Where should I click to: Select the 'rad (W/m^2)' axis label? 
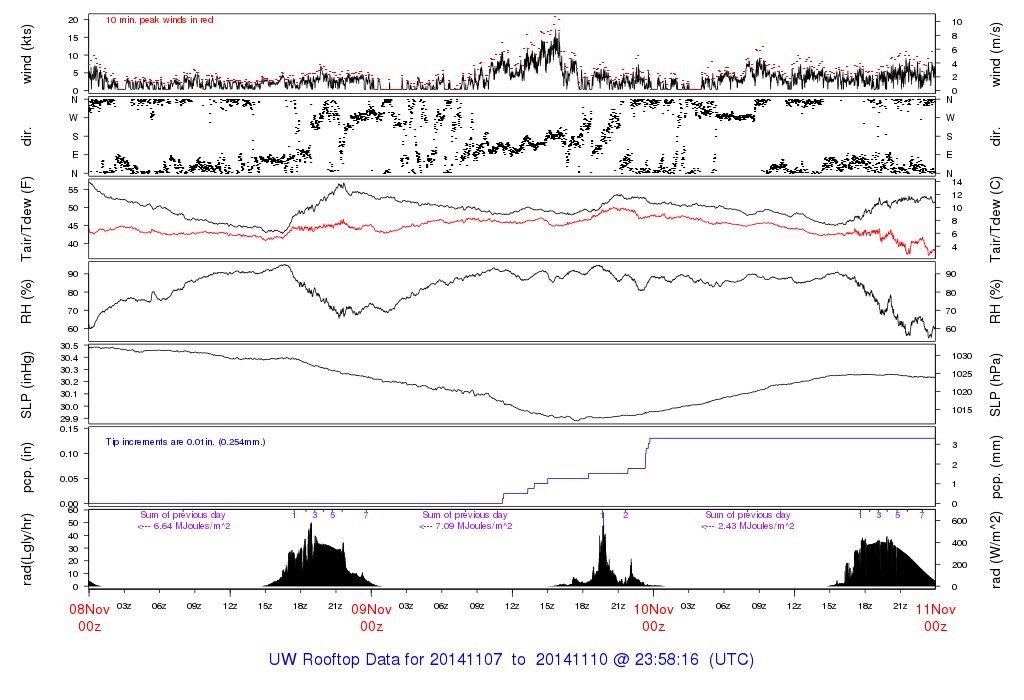[995, 549]
